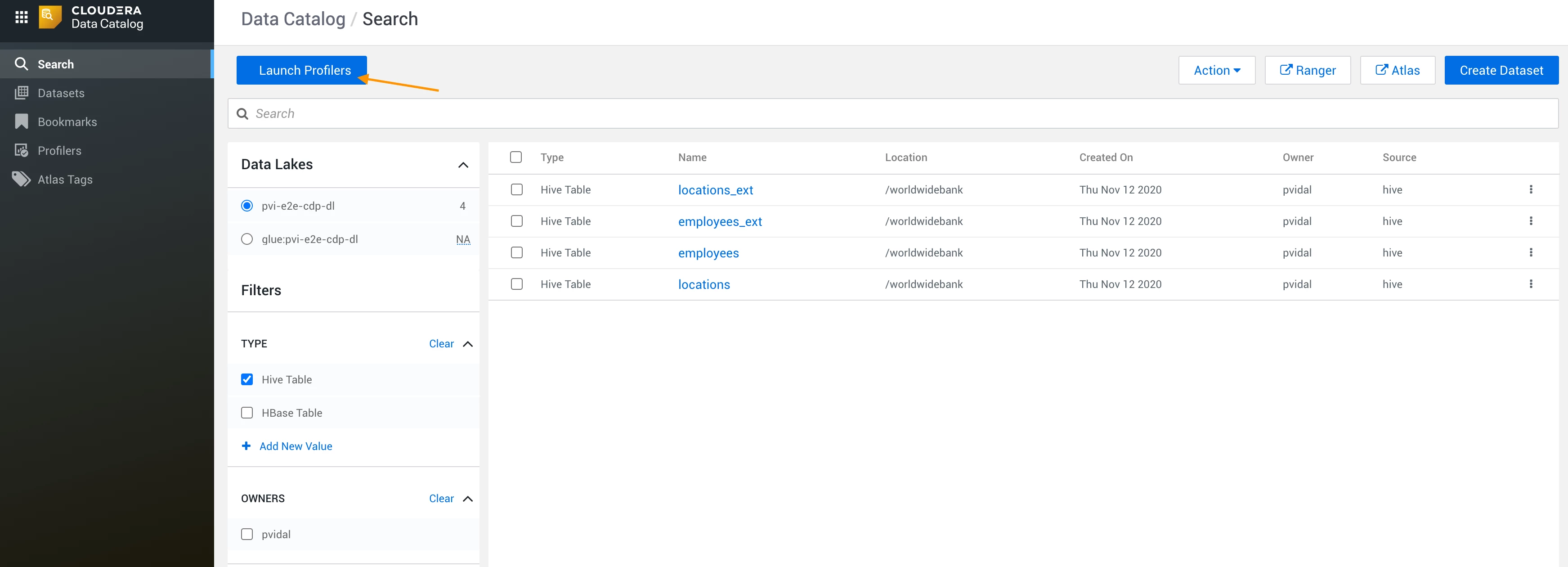1568x567 pixels.
Task: Go to Search in the sidebar
Action: (x=55, y=64)
